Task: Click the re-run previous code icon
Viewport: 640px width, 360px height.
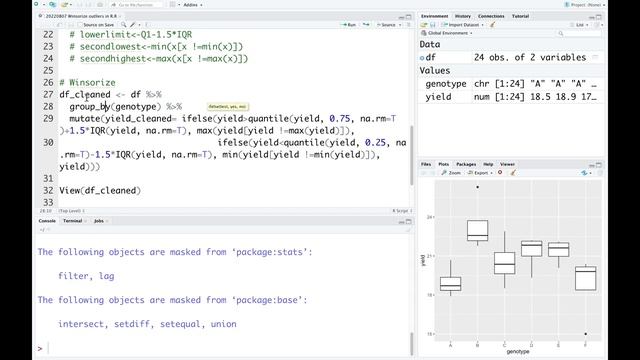Action: (366, 25)
